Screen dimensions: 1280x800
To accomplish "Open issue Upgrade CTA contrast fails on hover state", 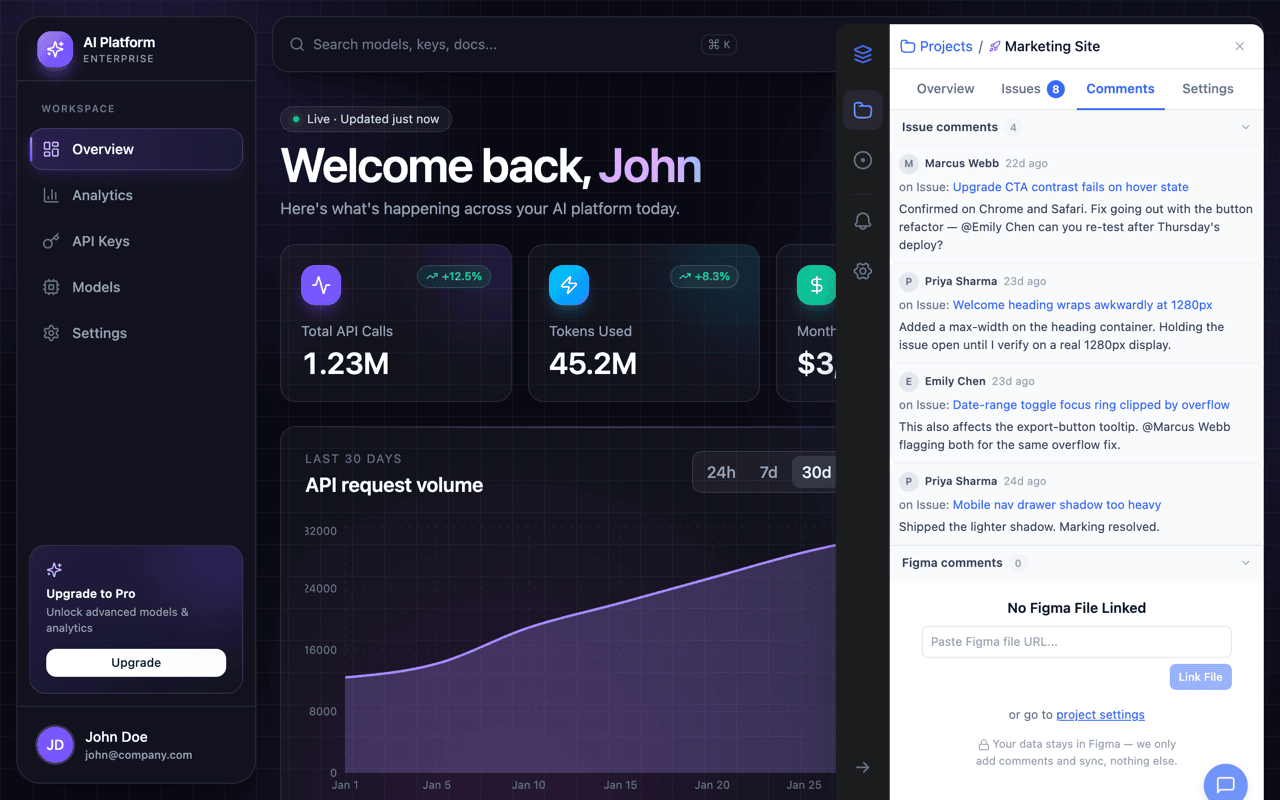I will 1070,187.
